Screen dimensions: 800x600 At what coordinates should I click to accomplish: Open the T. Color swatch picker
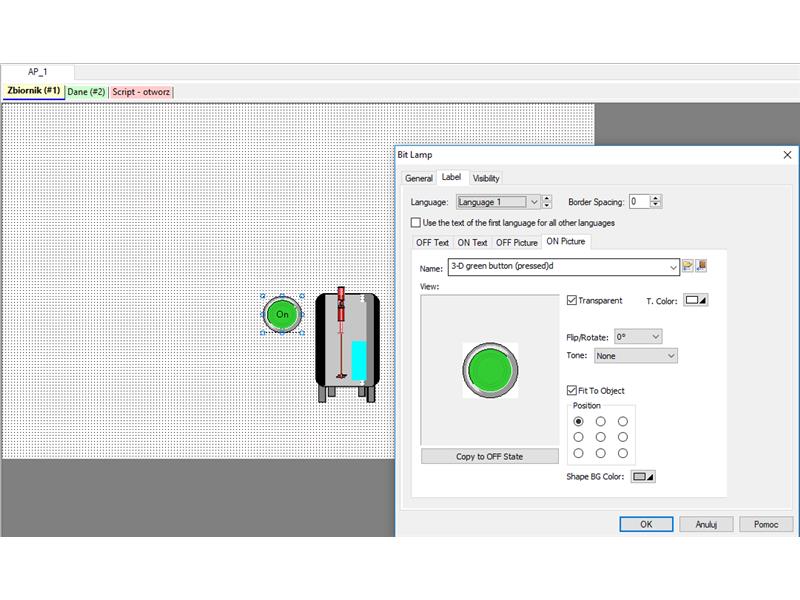(x=695, y=300)
